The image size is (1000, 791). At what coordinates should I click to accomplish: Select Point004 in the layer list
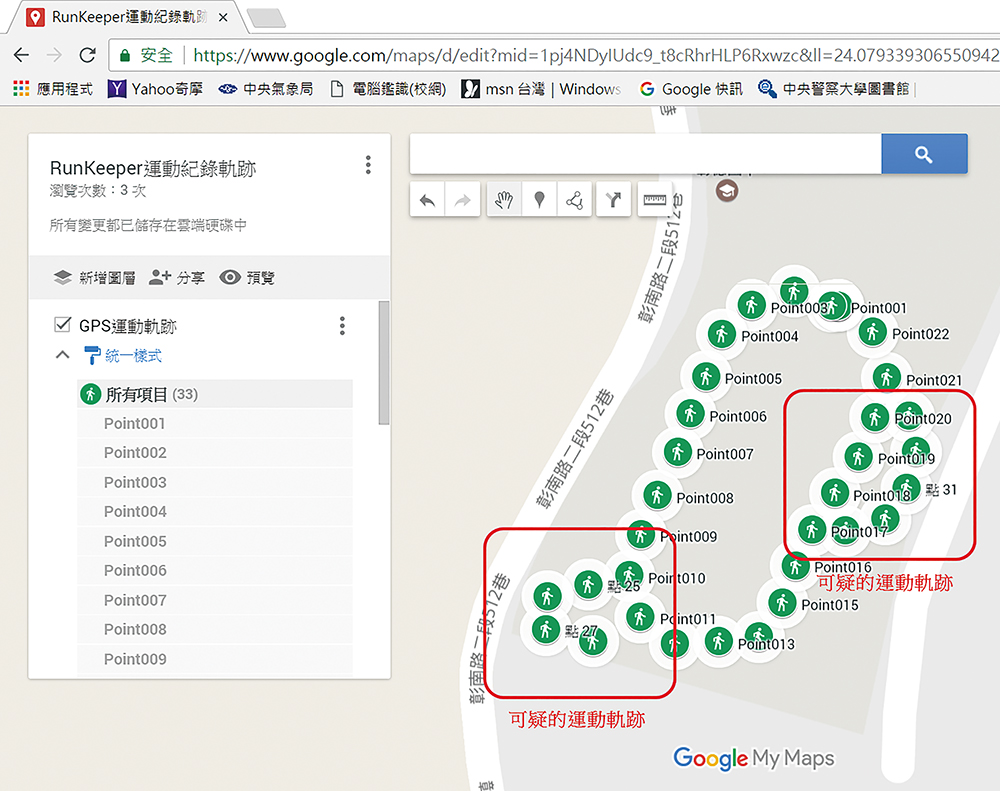(215, 512)
